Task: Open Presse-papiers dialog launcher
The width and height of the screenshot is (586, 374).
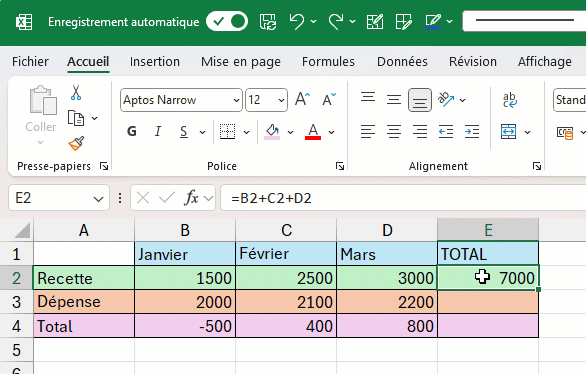Action: tap(104, 166)
